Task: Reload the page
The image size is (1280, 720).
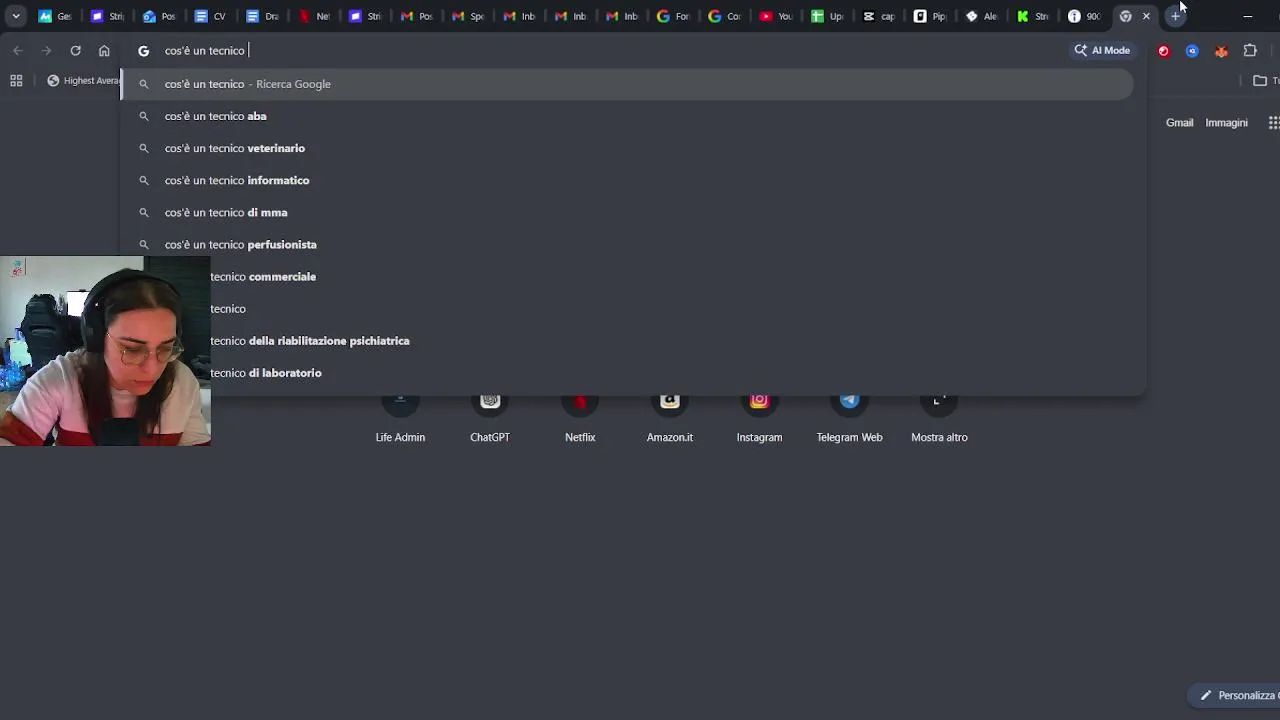Action: pos(75,50)
